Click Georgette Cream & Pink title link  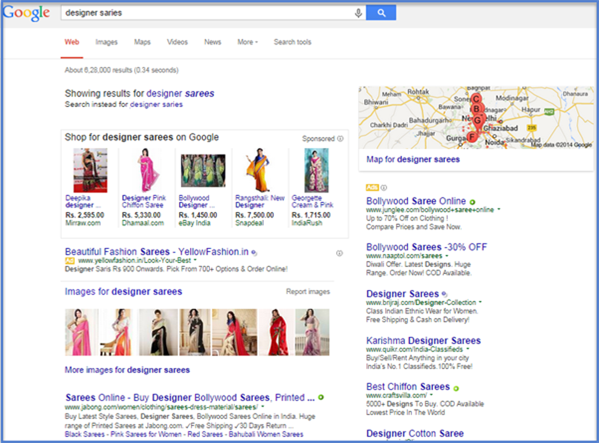point(312,201)
